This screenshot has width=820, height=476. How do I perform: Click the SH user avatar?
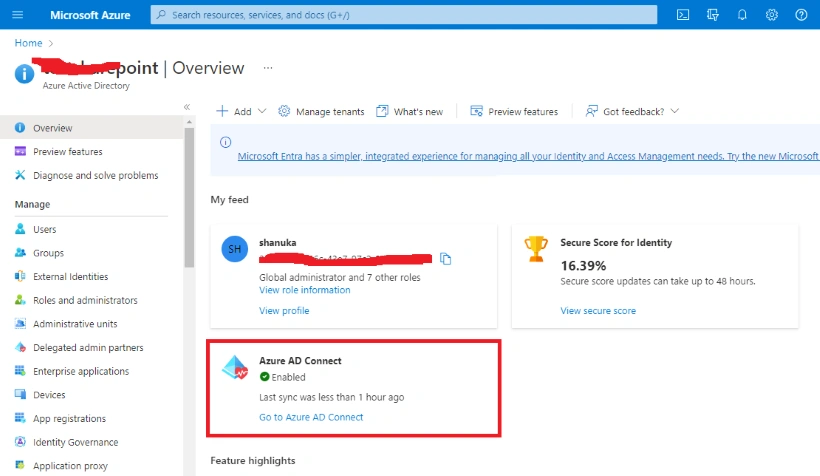pyautogui.click(x=234, y=249)
